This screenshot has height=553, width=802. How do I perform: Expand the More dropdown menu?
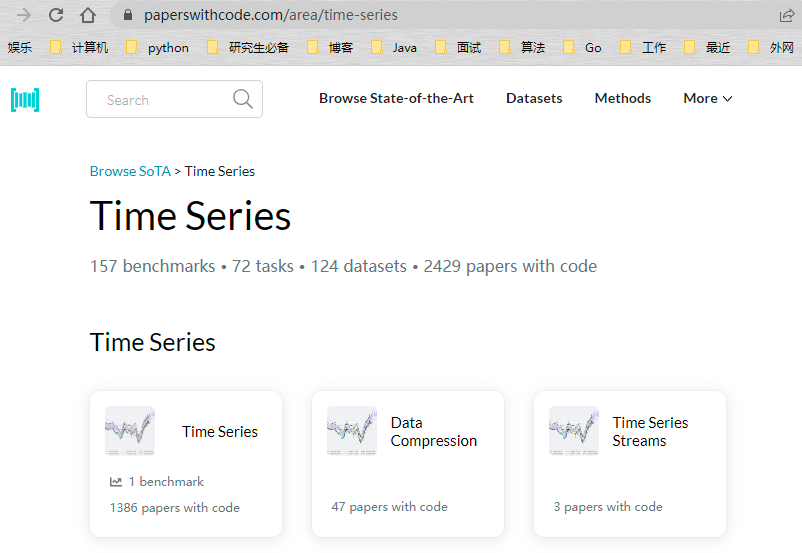[x=708, y=98]
